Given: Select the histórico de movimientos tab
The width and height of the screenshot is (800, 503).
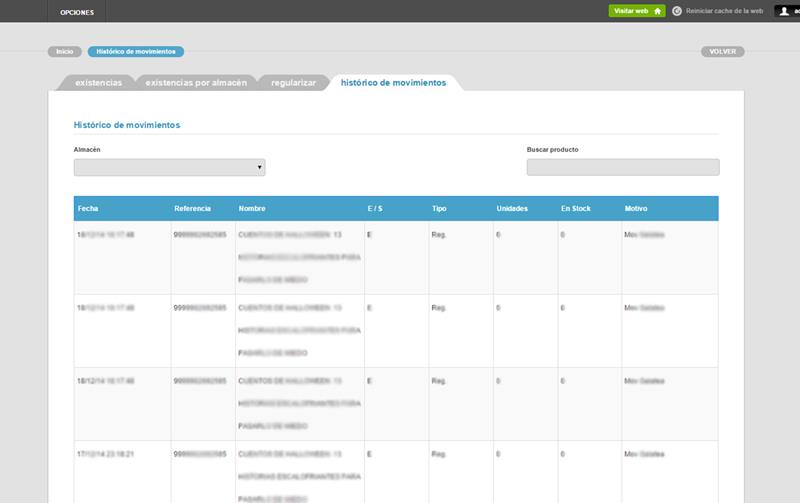Looking at the screenshot, I should pos(393,83).
